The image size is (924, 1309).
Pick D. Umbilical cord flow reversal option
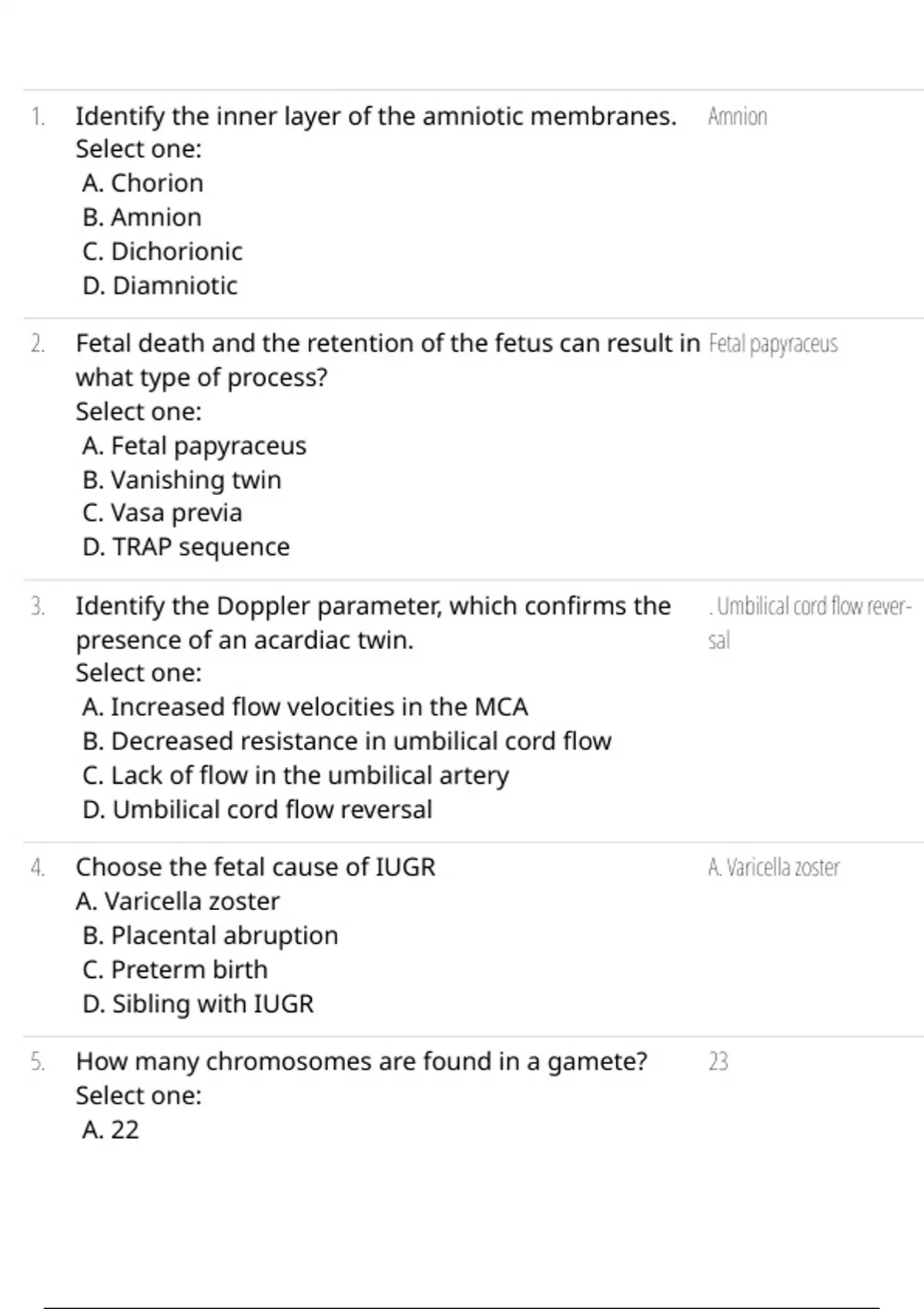tap(258, 809)
